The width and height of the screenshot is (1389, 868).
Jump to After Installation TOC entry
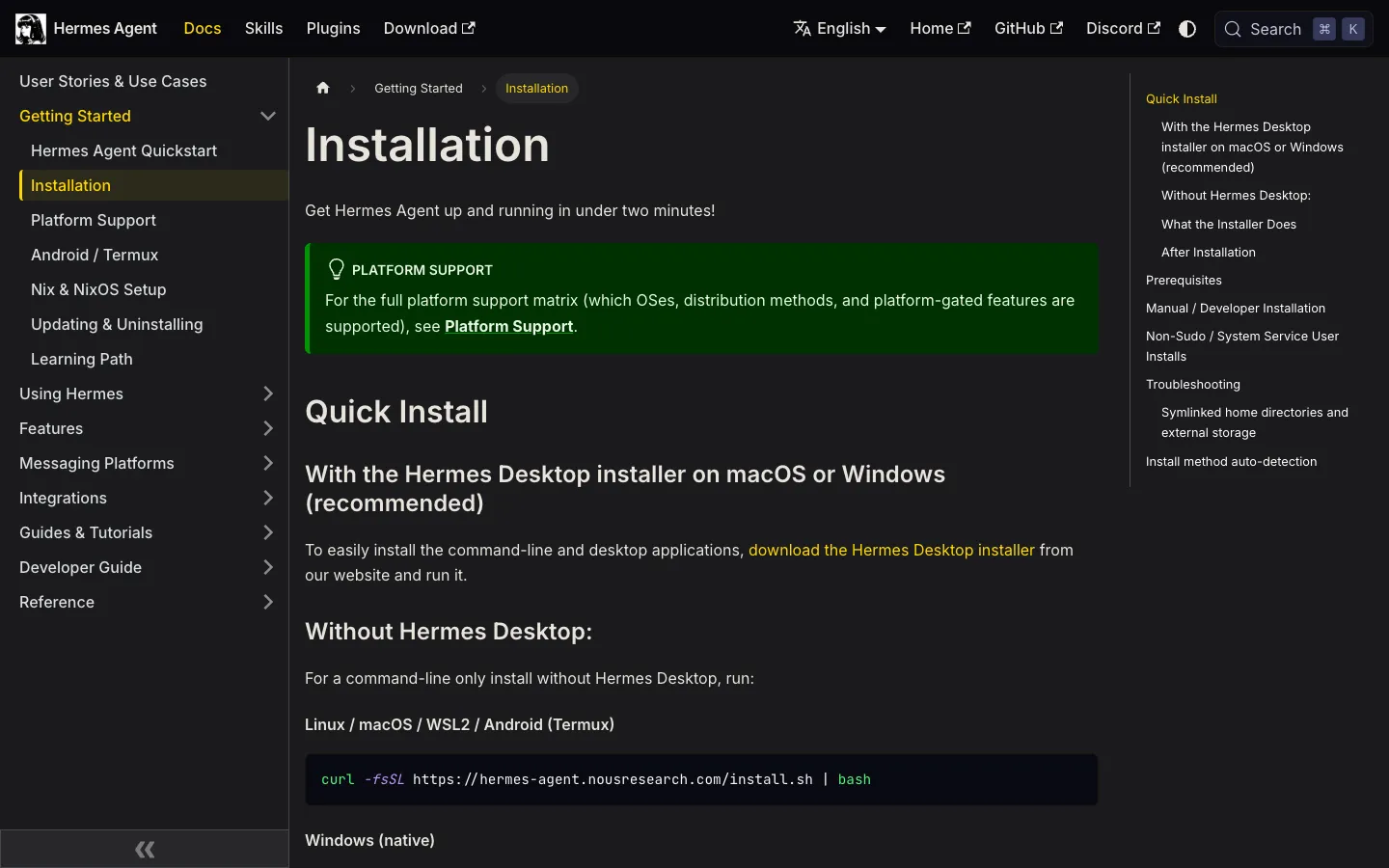click(x=1209, y=252)
